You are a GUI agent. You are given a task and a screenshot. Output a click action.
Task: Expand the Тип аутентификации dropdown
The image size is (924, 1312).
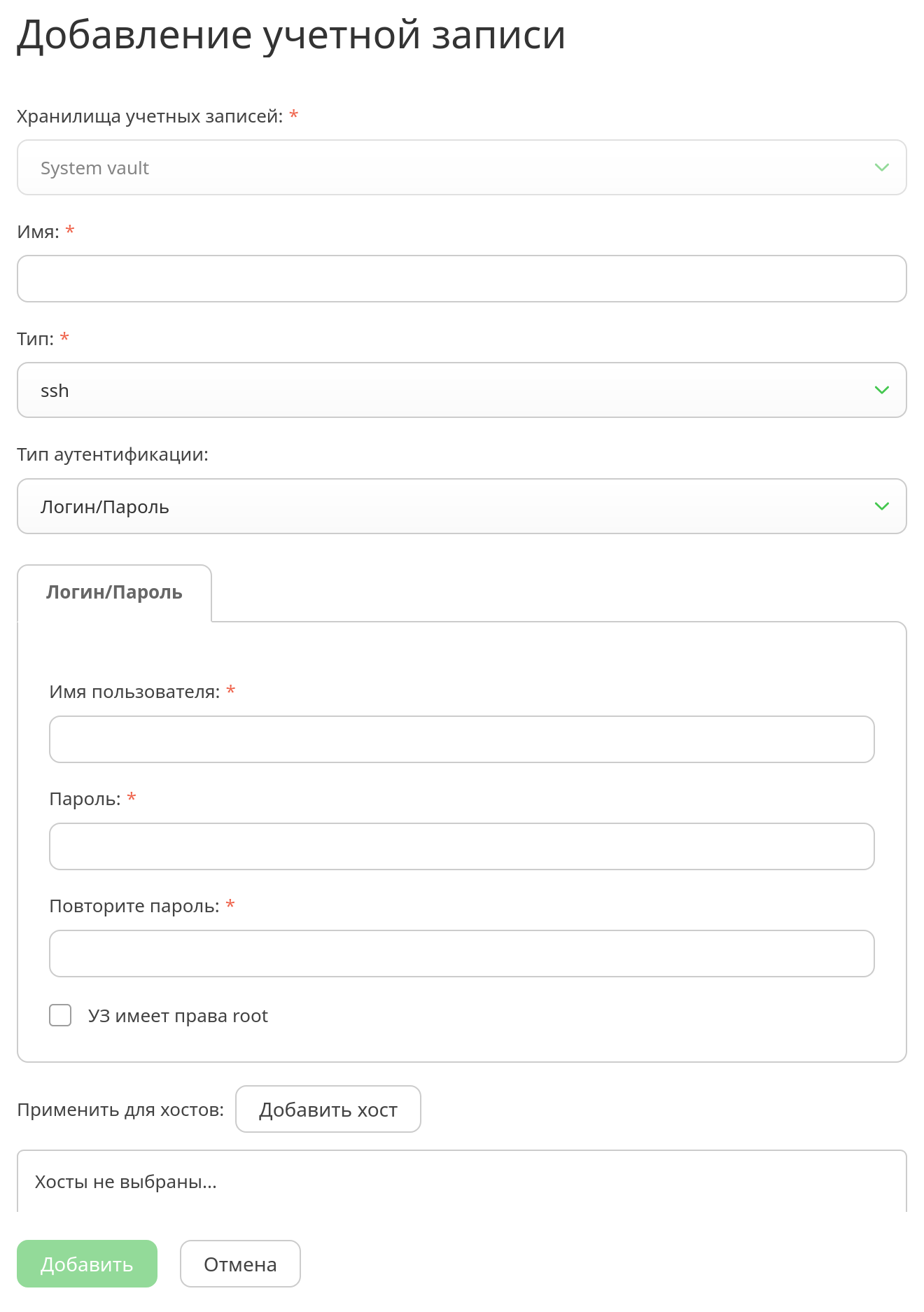(x=462, y=506)
